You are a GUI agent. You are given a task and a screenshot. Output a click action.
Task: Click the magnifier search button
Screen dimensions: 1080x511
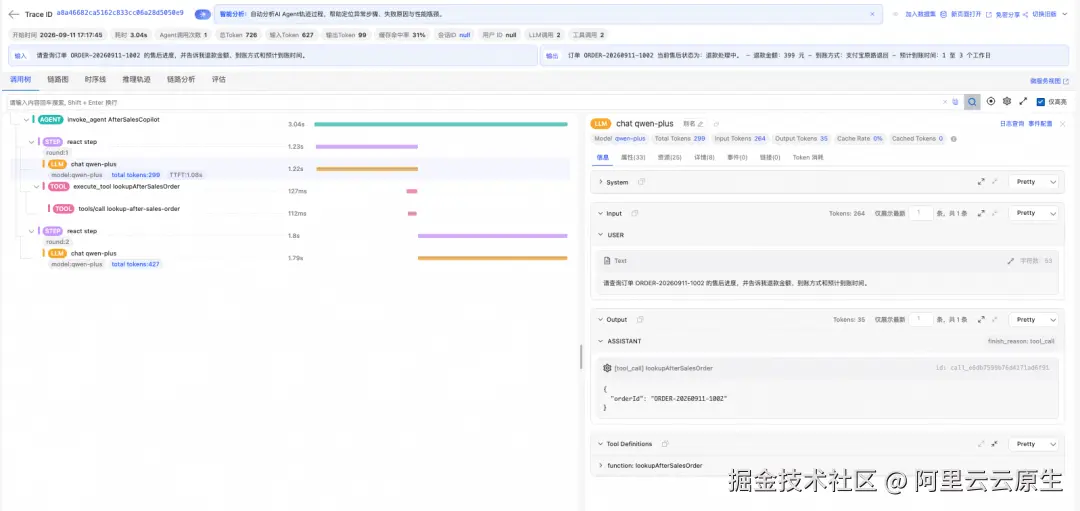point(972,102)
